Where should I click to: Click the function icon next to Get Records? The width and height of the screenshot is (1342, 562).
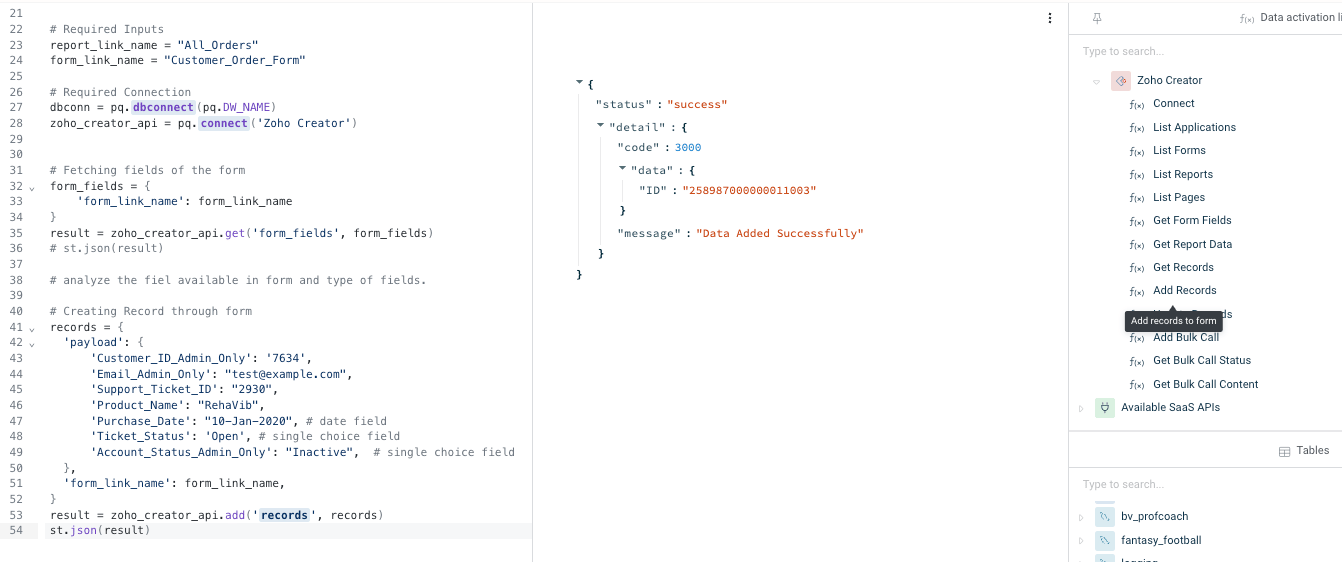[1136, 269]
